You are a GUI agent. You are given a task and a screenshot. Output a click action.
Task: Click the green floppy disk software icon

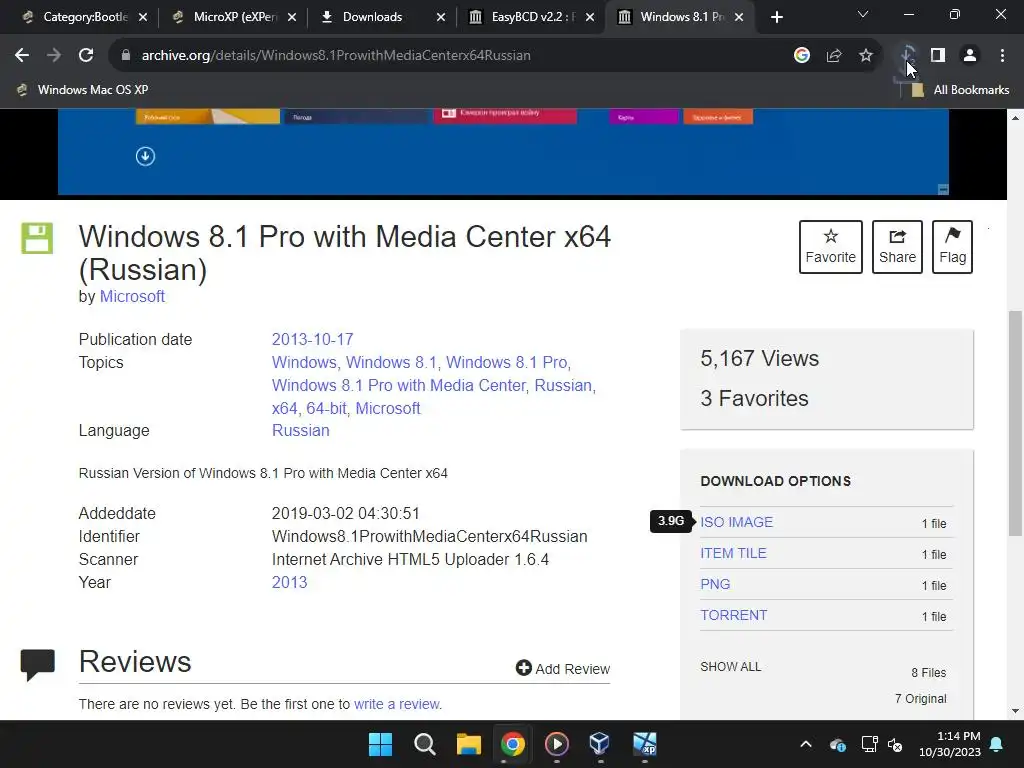pos(37,238)
